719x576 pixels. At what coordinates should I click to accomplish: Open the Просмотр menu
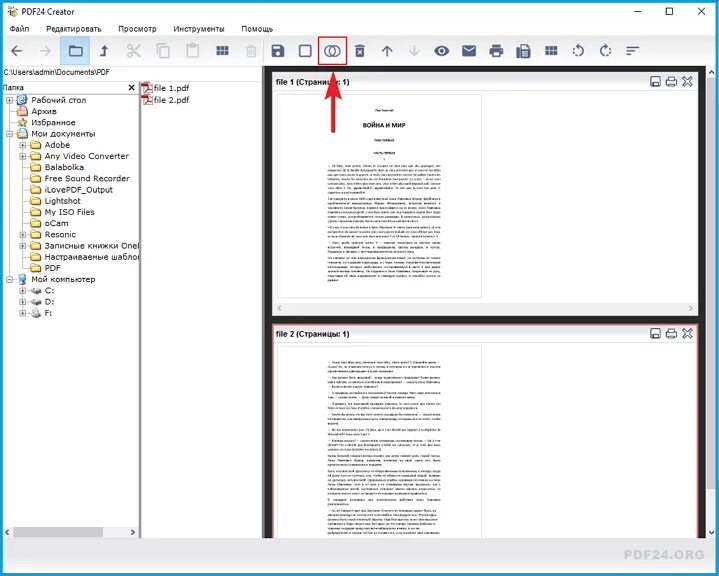[x=137, y=29]
